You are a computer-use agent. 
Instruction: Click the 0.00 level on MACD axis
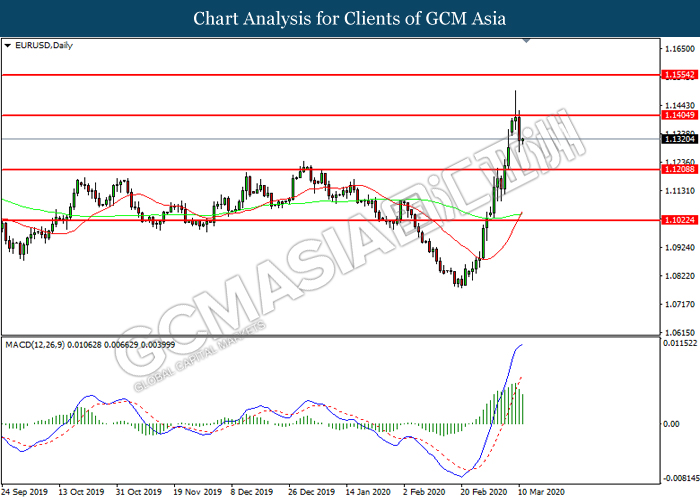point(672,424)
